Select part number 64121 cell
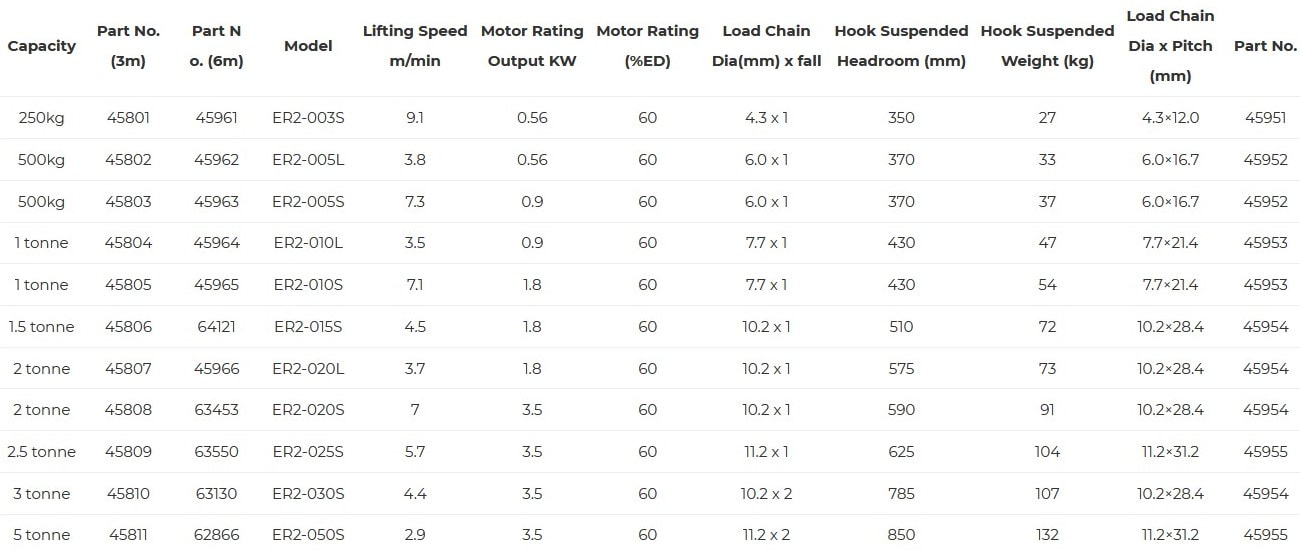1300x554 pixels. point(216,327)
